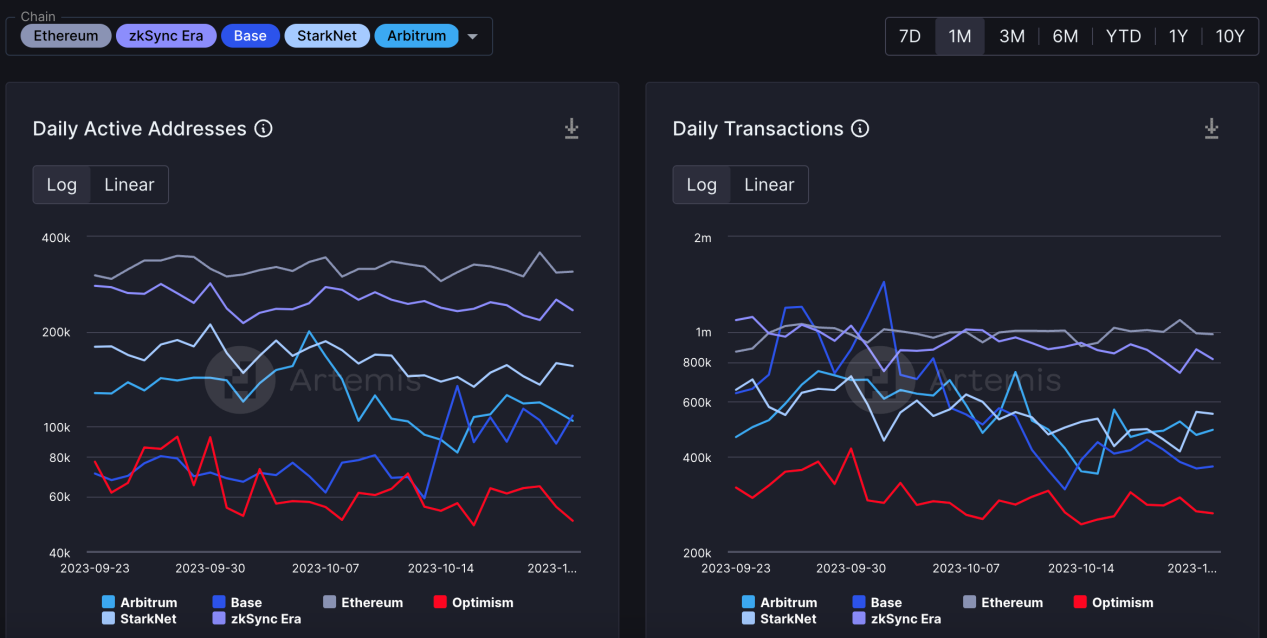1267x638 pixels.
Task: Select the 7D time range
Action: 910,36
